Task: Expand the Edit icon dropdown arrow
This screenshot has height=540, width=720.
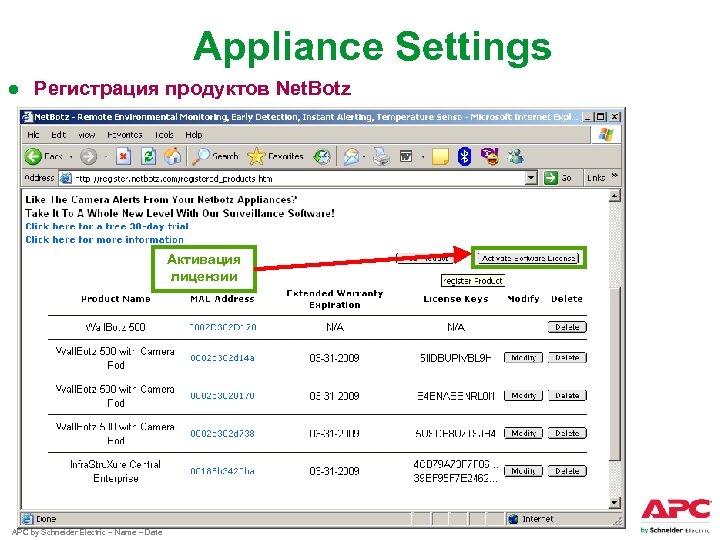Action: [422, 157]
